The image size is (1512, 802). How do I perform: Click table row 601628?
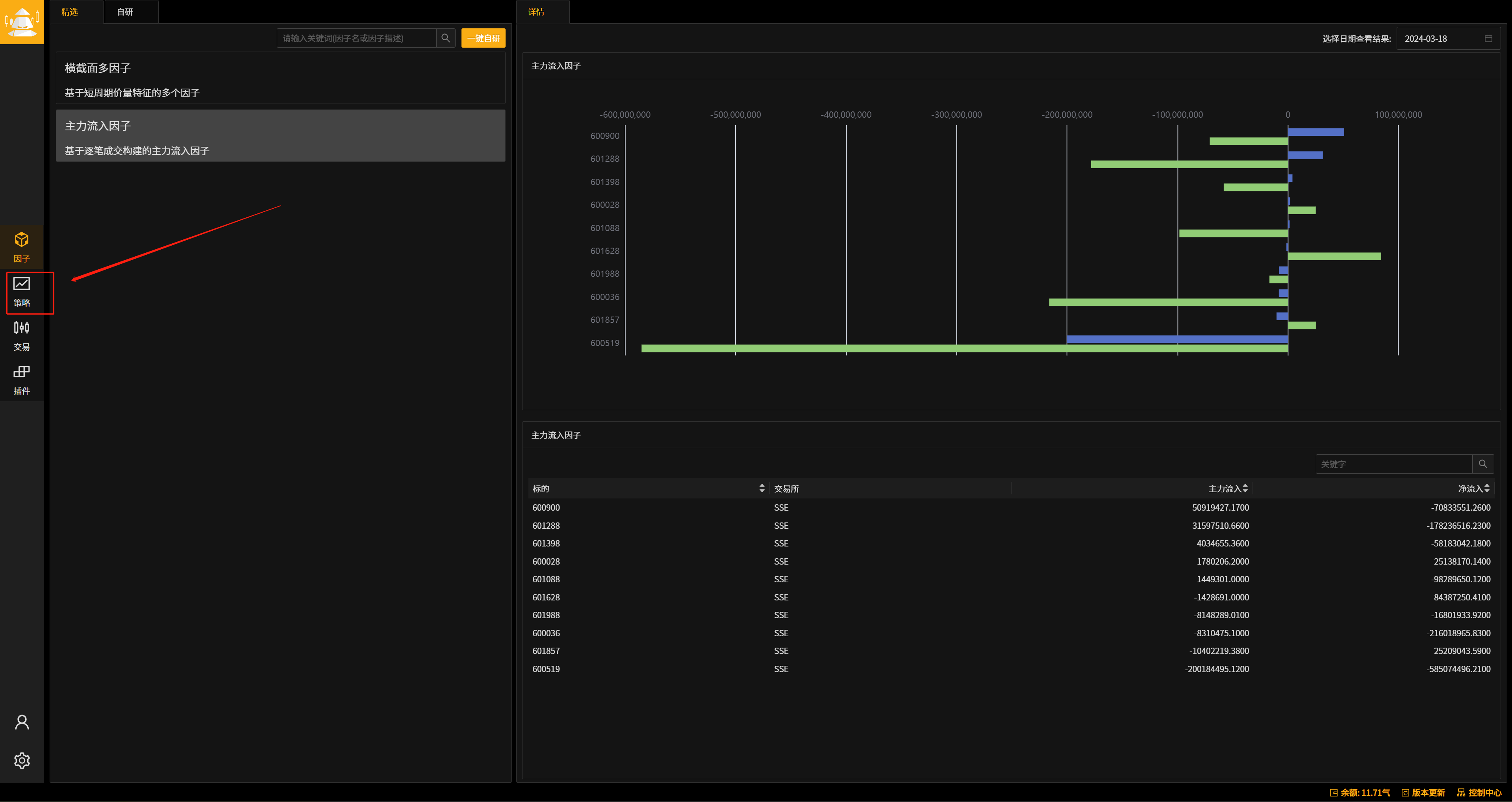[1011, 597]
